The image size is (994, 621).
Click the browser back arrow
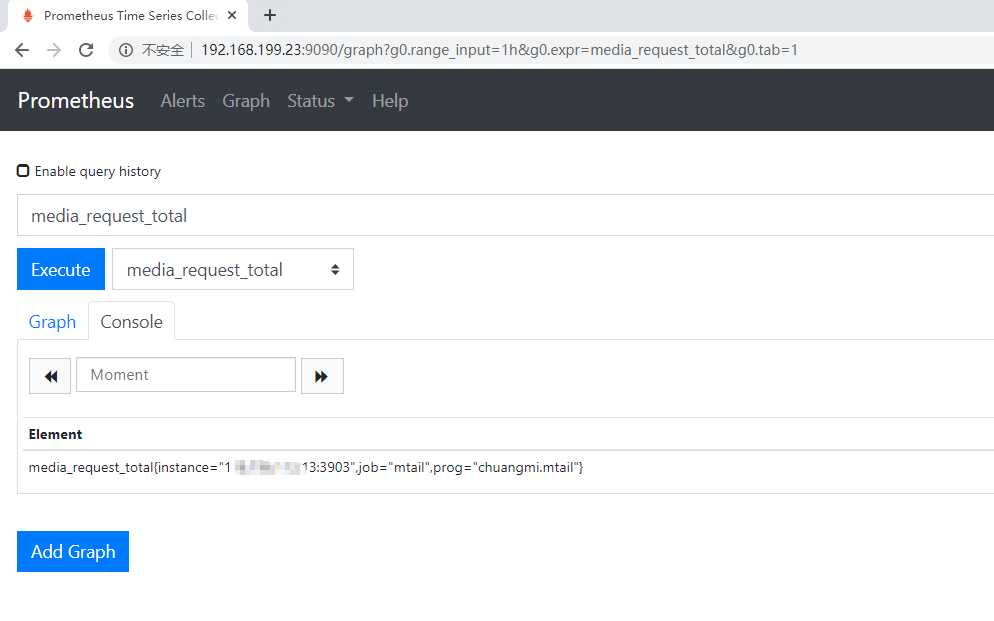22,50
